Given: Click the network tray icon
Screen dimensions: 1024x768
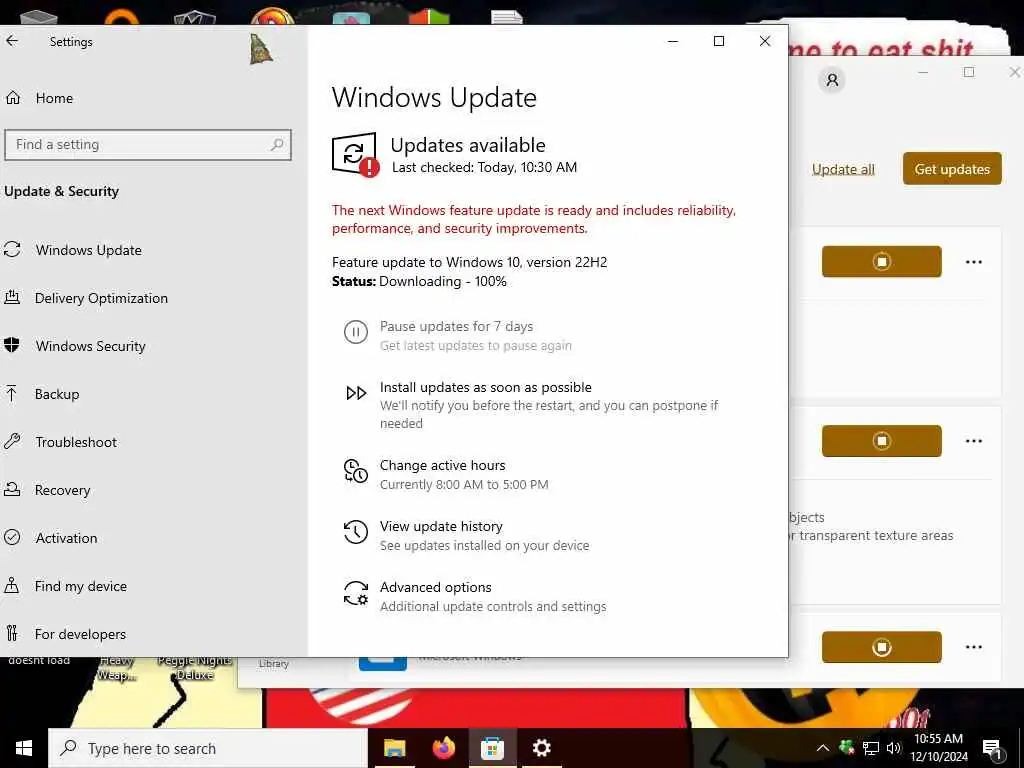Looking at the screenshot, I should click(871, 748).
